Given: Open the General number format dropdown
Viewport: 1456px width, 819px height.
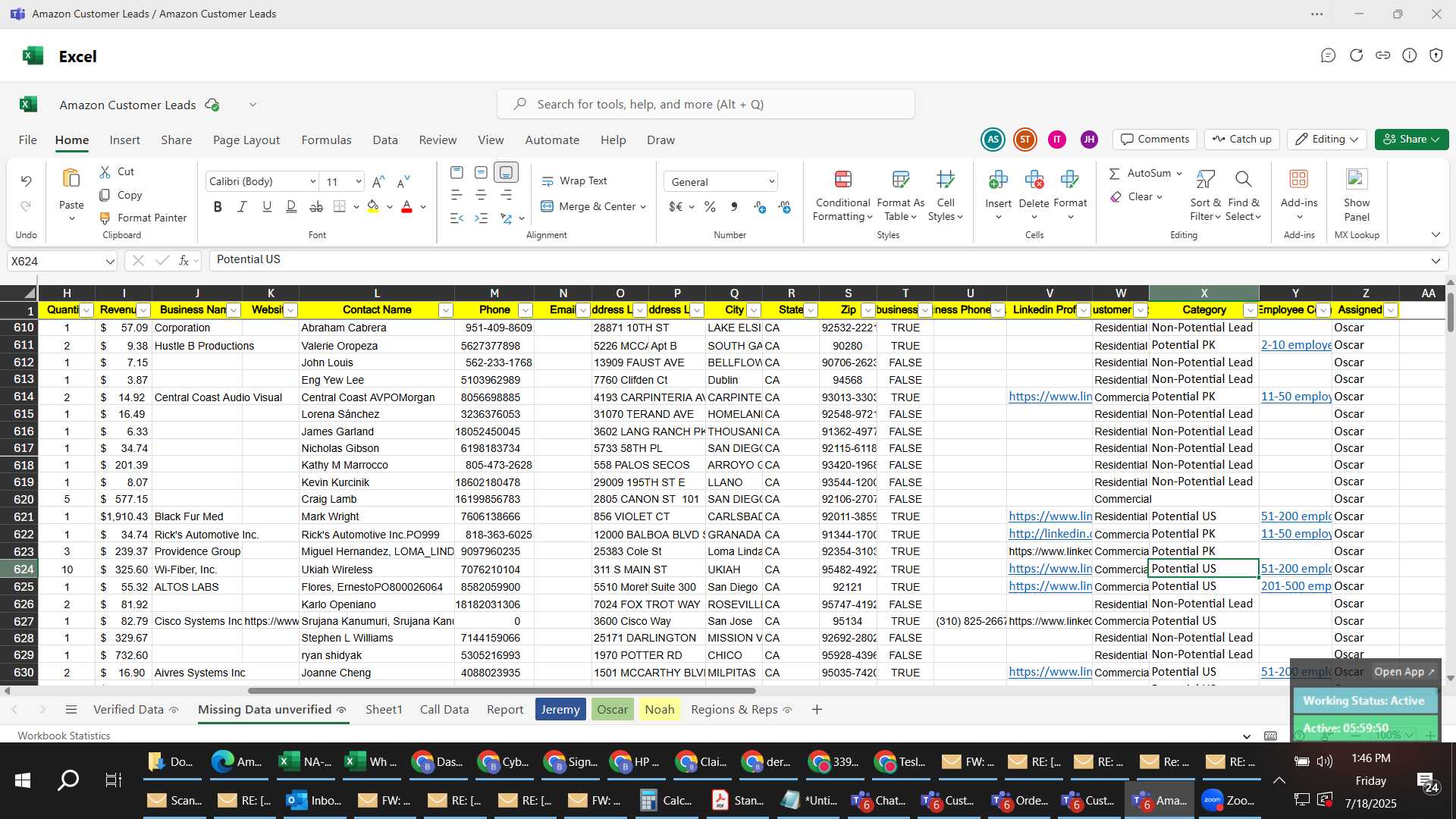Looking at the screenshot, I should point(772,181).
